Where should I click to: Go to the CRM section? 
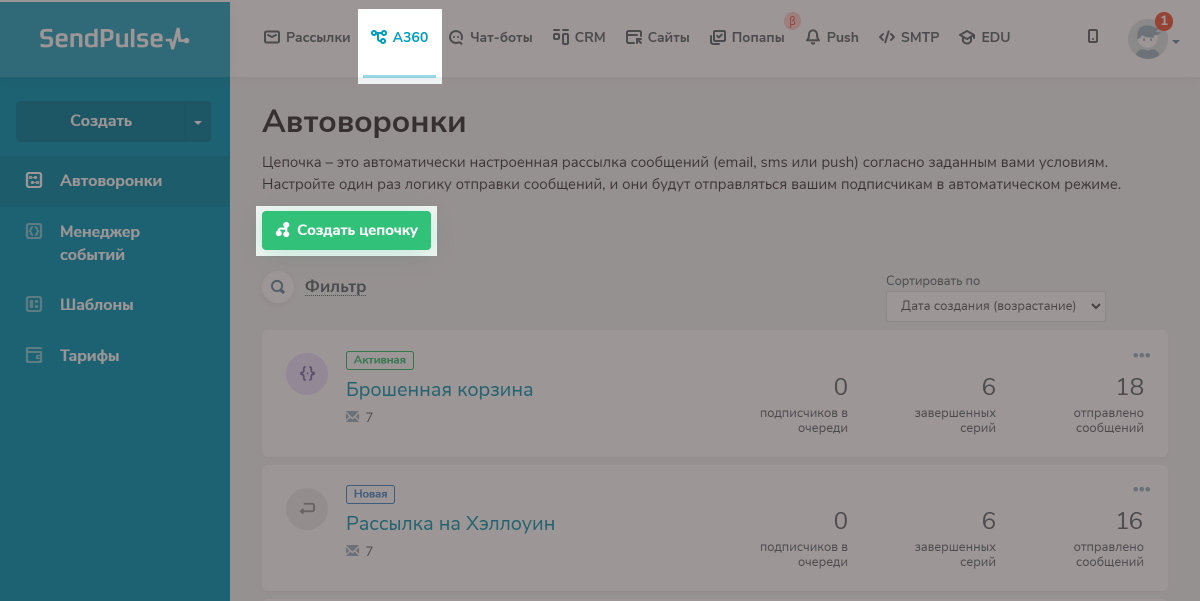point(578,37)
